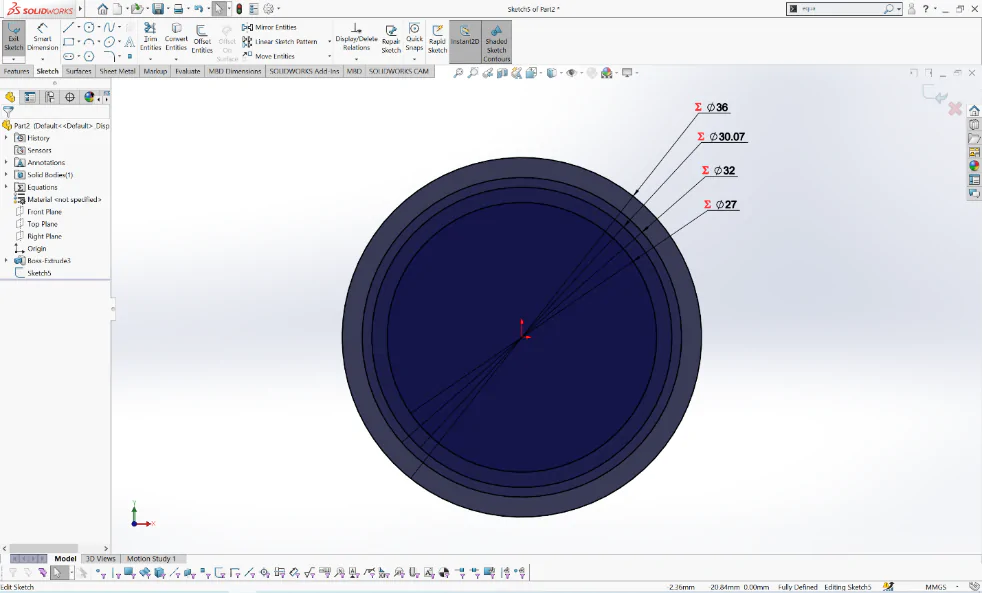This screenshot has height=593, width=982.
Task: Click the feature tree filter funnel icon
Action: click(8, 112)
